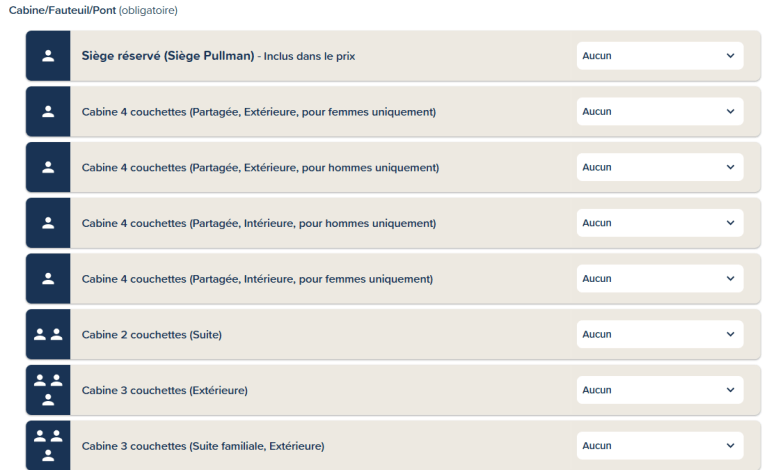
Task: Click person icon for Intérieure hommes 4-couchettes cabin
Action: click(x=48, y=223)
